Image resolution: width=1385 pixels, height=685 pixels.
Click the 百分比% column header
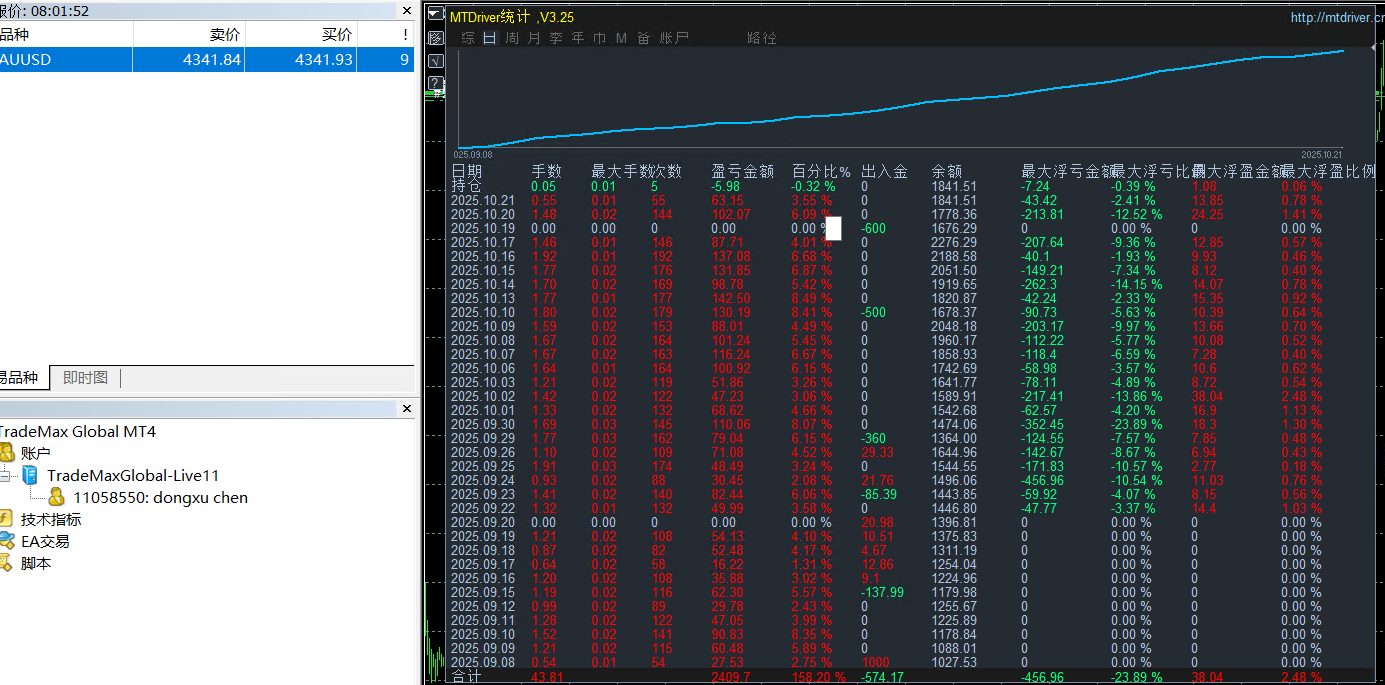(821, 171)
